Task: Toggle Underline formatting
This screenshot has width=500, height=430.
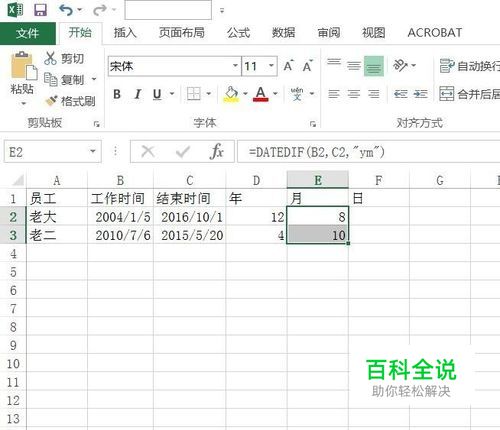Action: [x=157, y=94]
